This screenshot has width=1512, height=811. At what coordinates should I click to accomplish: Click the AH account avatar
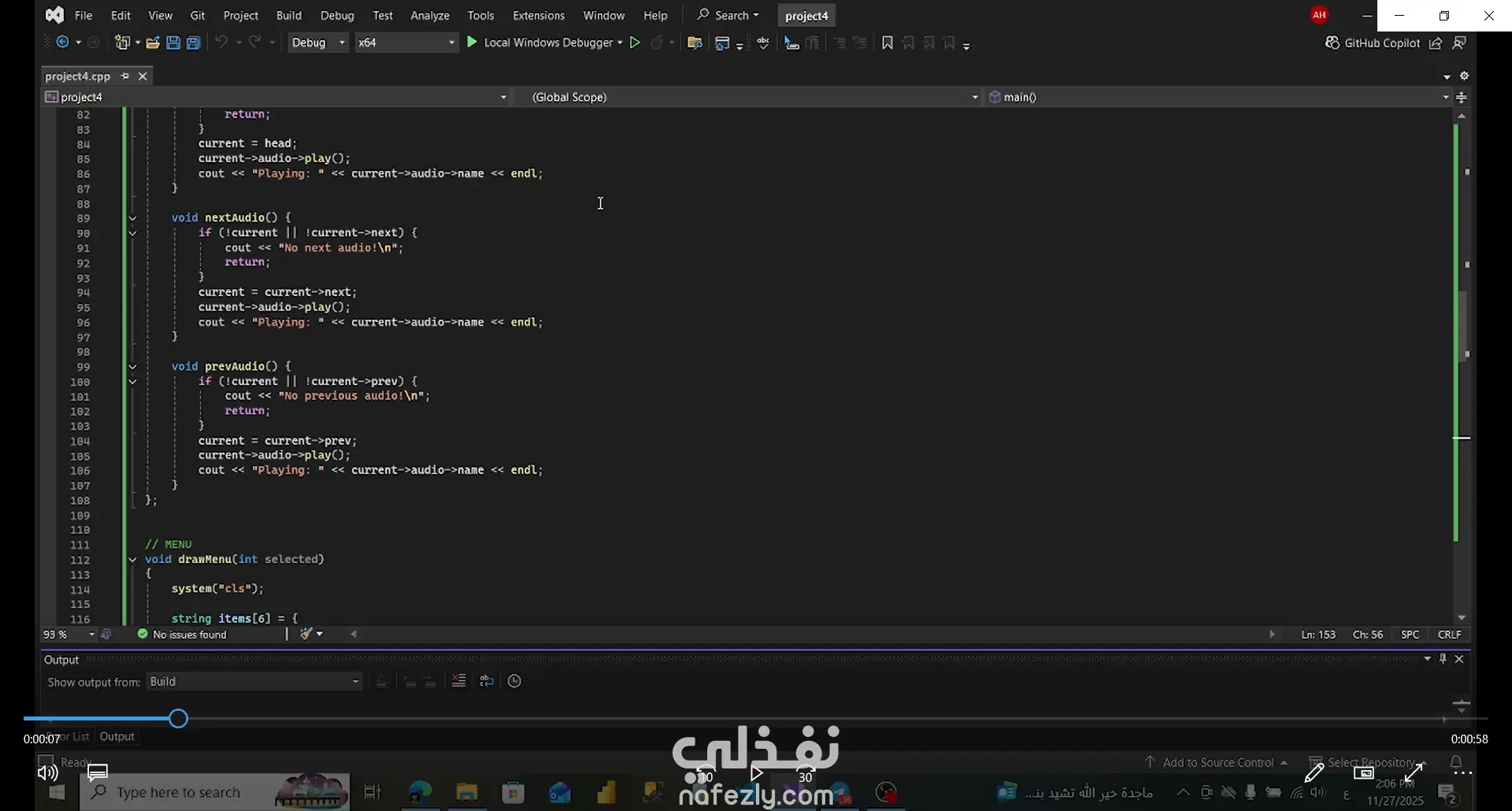(1320, 15)
